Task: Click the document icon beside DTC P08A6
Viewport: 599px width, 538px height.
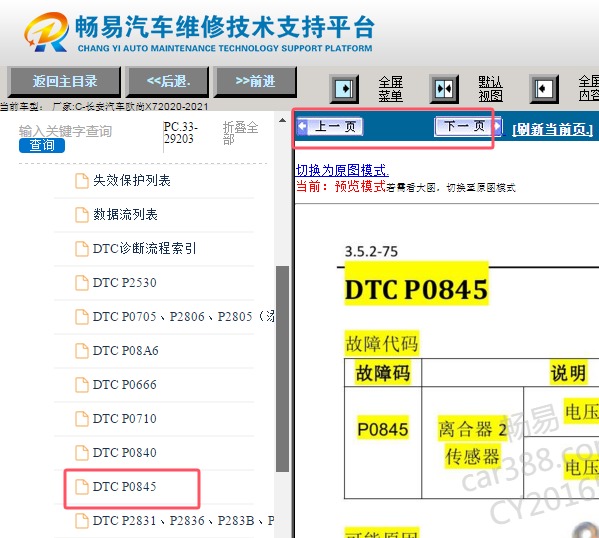Action: (81, 351)
